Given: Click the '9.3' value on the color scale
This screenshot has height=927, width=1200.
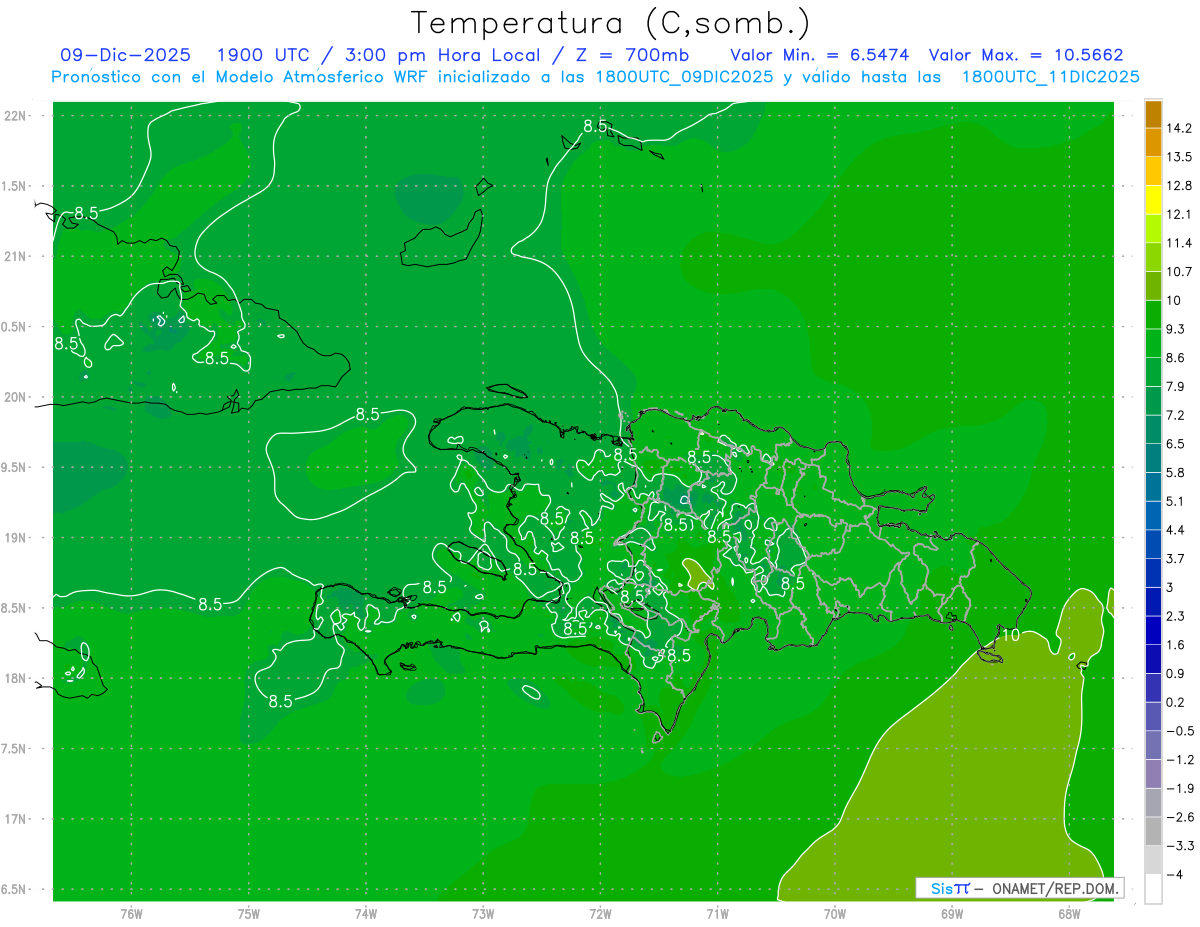Looking at the screenshot, I should [1175, 329].
